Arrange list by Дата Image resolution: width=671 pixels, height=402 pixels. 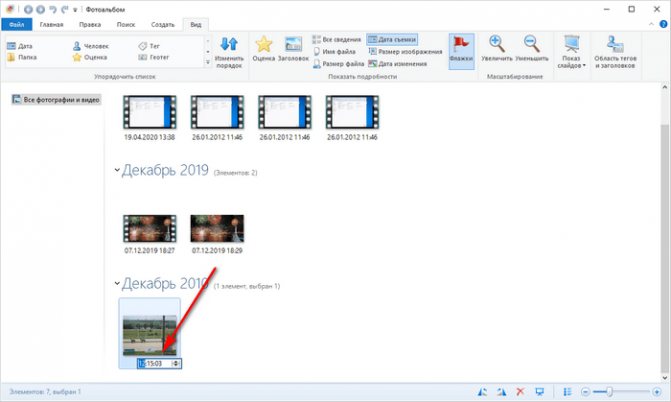pos(20,46)
